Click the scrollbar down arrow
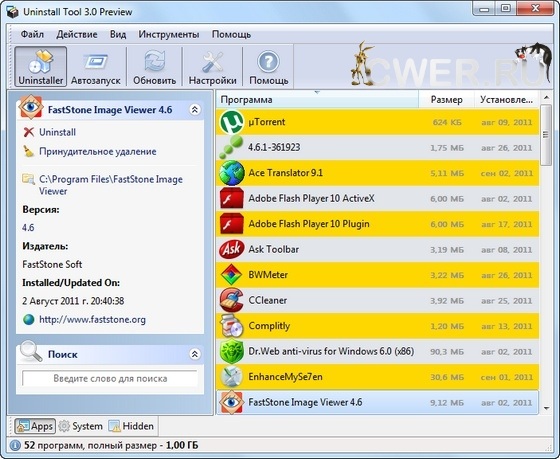This screenshot has width=560, height=459. click(546, 408)
